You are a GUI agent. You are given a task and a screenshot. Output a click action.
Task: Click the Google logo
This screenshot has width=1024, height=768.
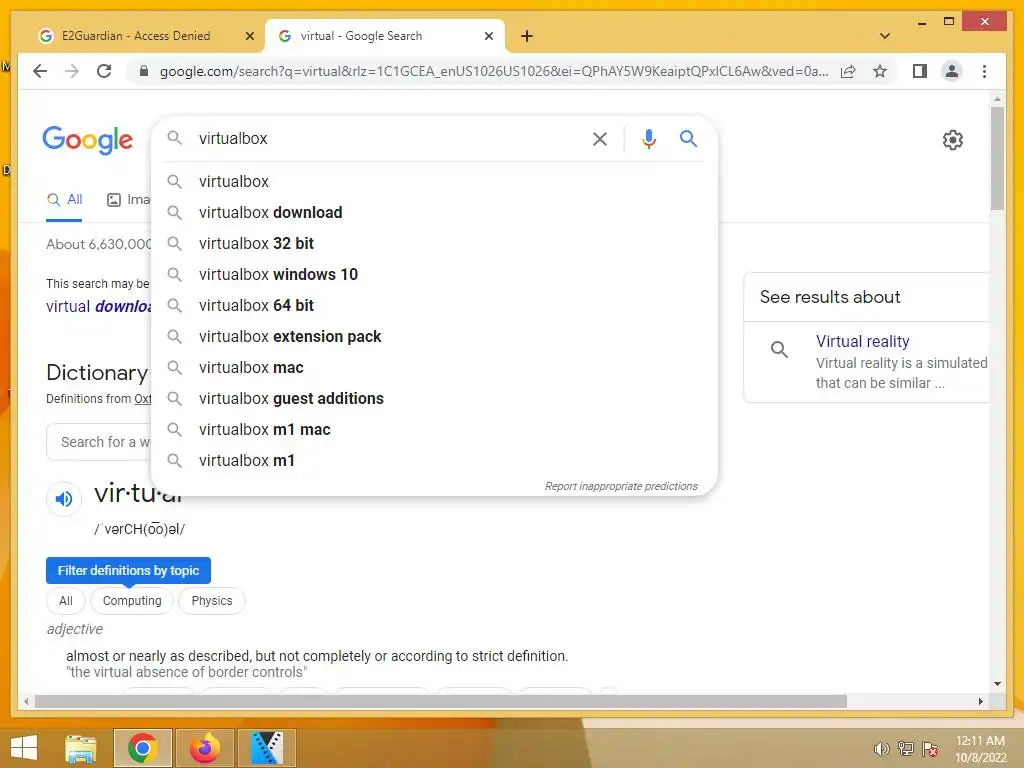pyautogui.click(x=88, y=140)
